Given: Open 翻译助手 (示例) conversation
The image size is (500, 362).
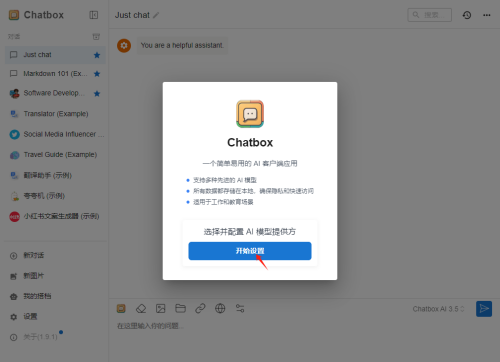Looking at the screenshot, I should click(x=55, y=175).
